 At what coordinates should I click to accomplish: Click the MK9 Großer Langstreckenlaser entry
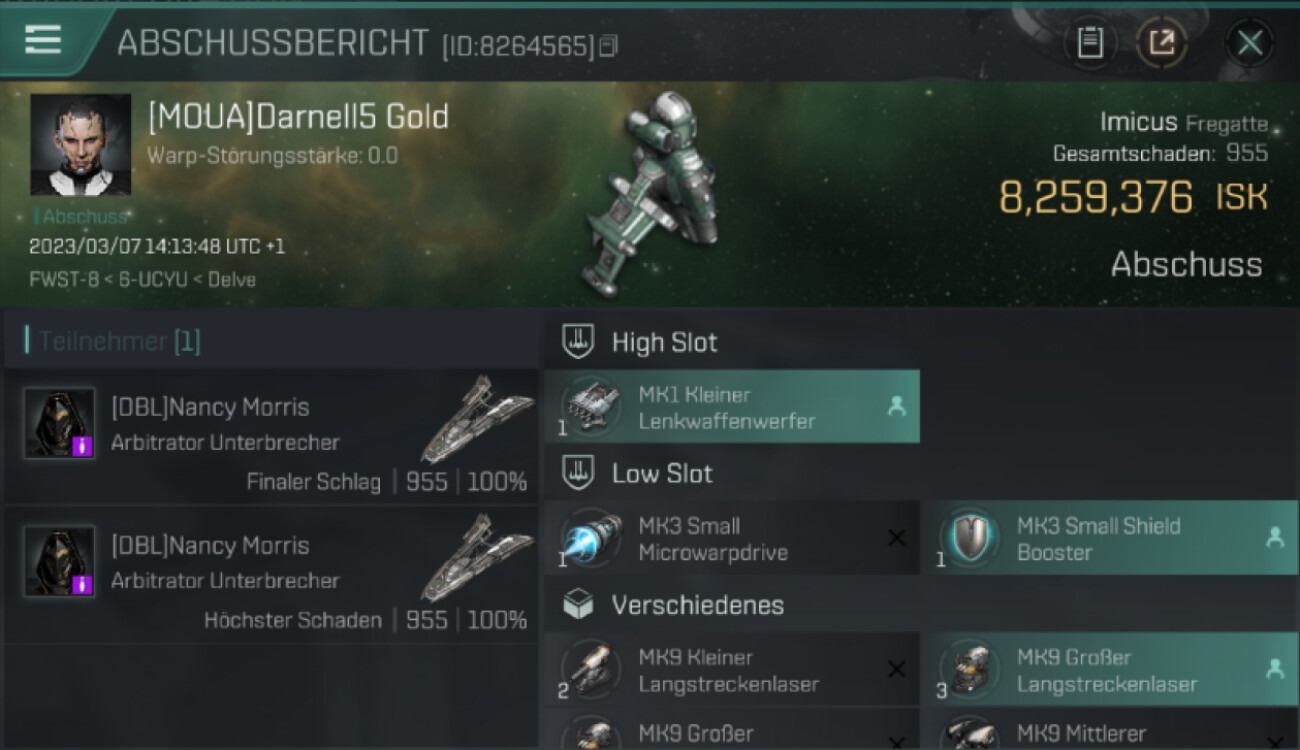click(1110, 670)
